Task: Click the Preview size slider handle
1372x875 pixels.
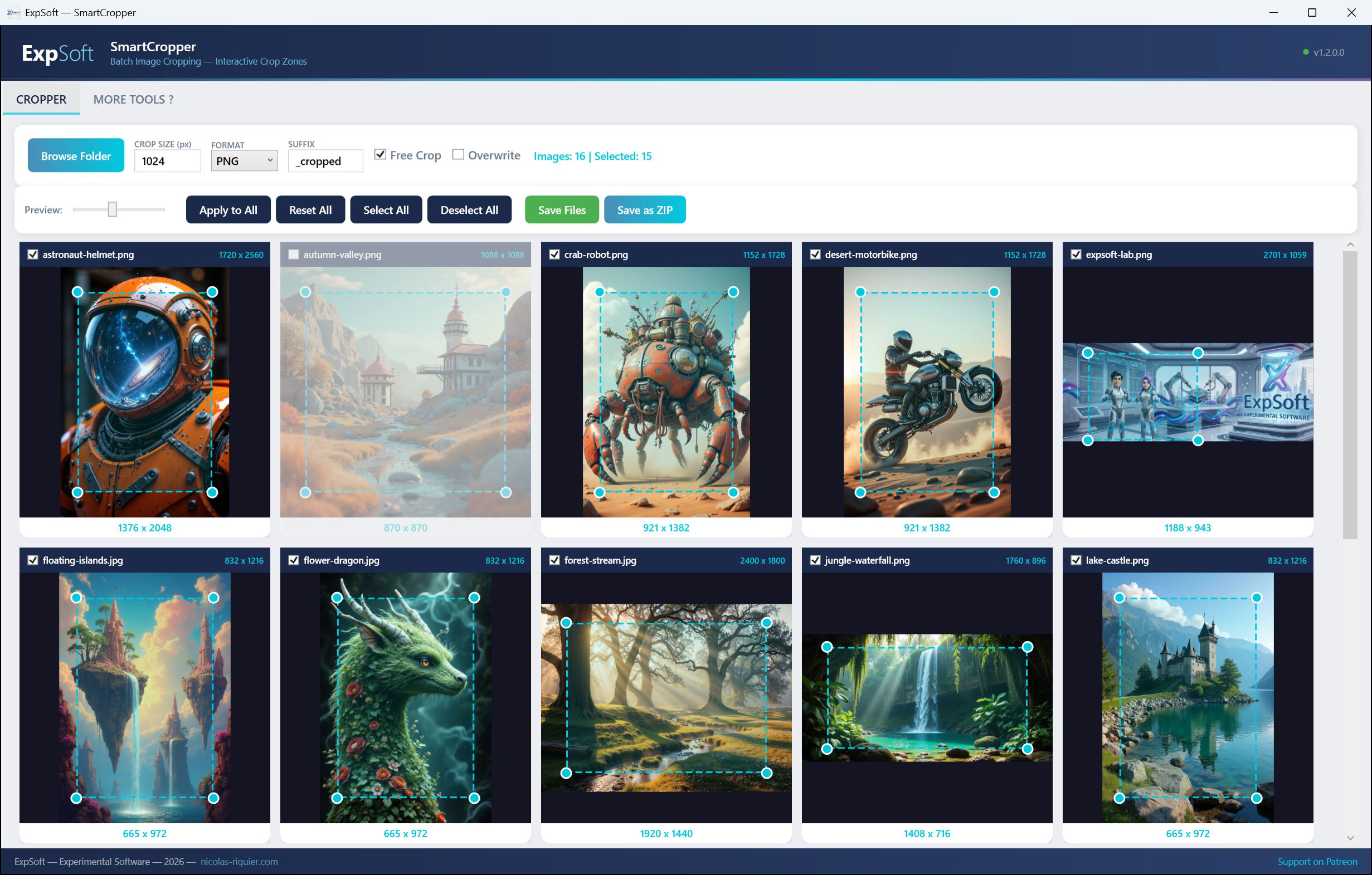Action: (x=113, y=209)
